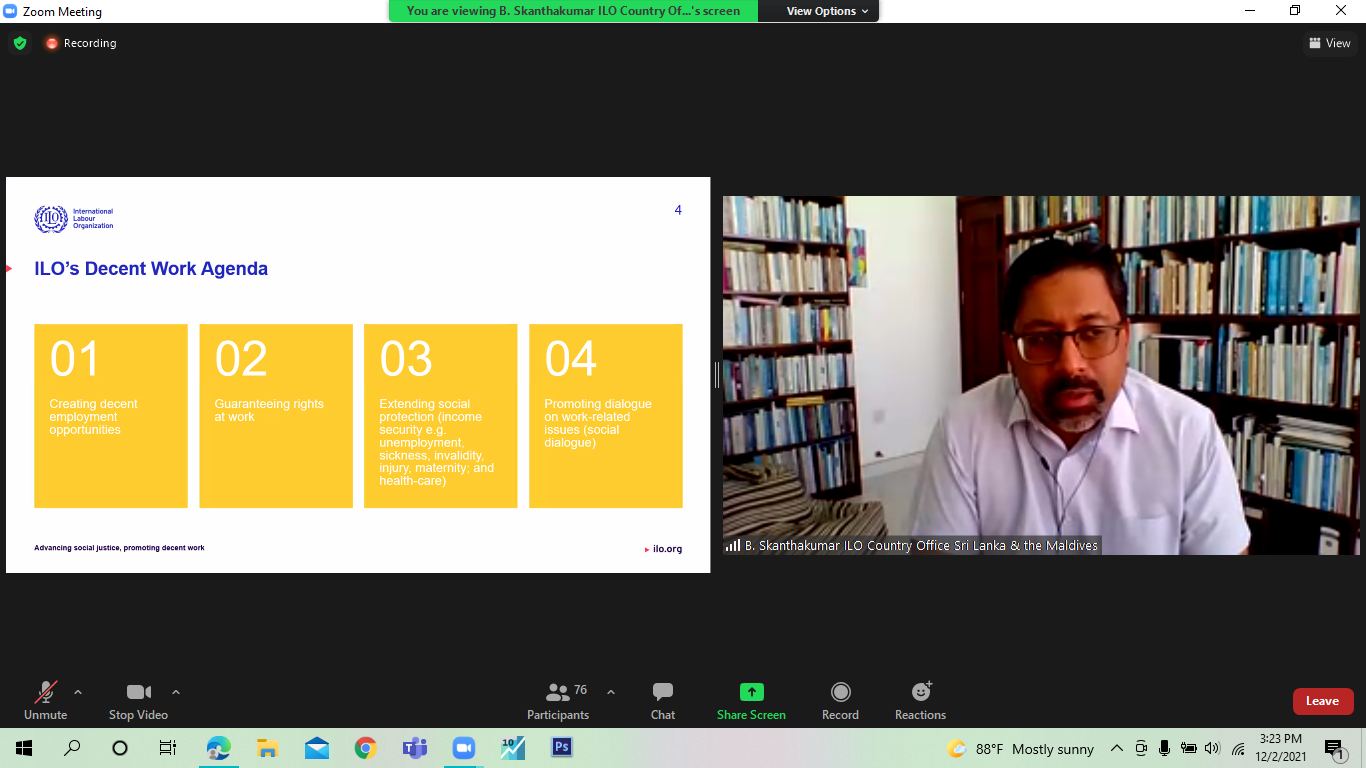Open the chart app icon on taskbar
1366x768 pixels.
[513, 748]
